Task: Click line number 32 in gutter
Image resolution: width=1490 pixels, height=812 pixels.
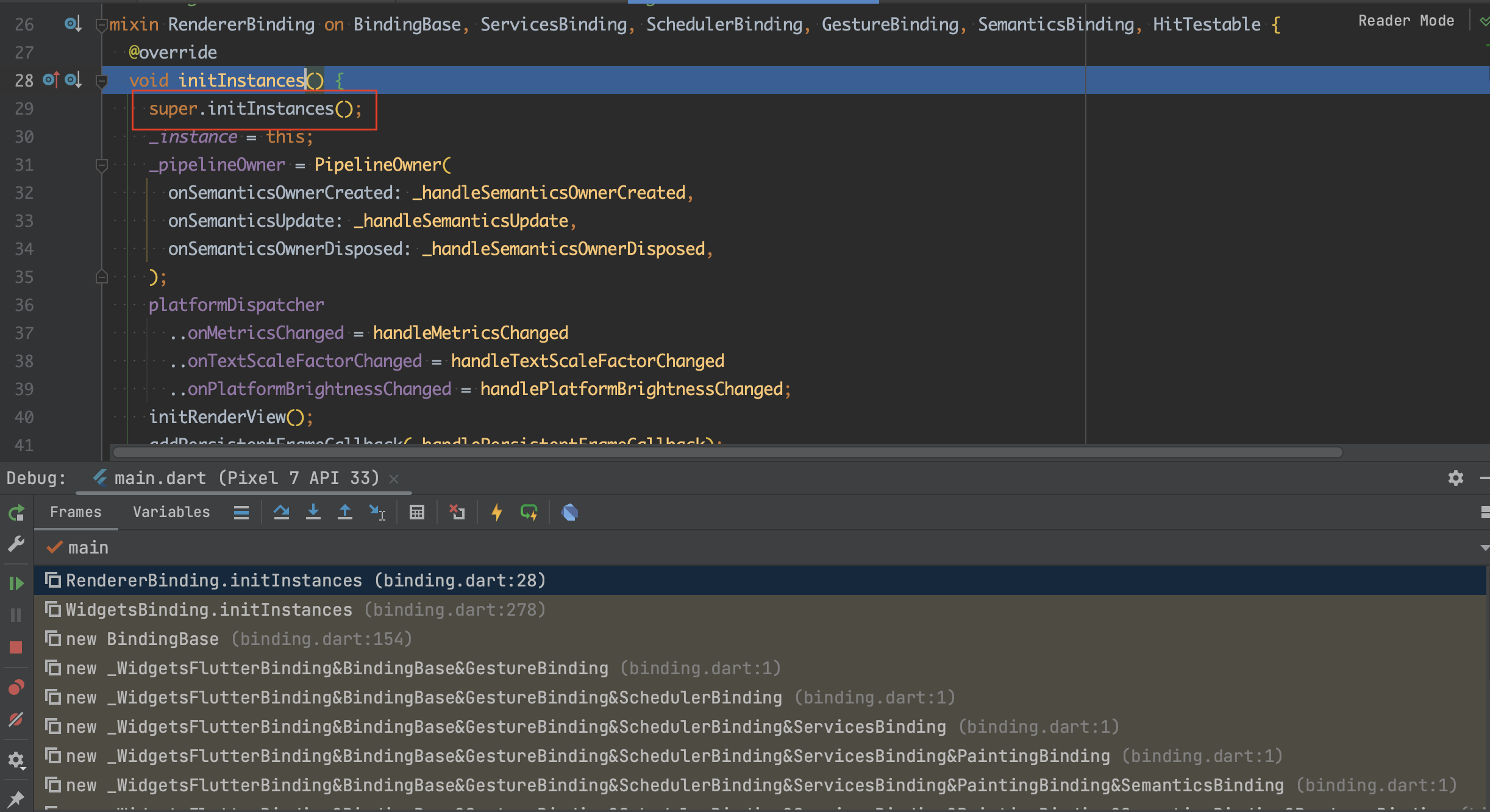Action: coord(24,193)
